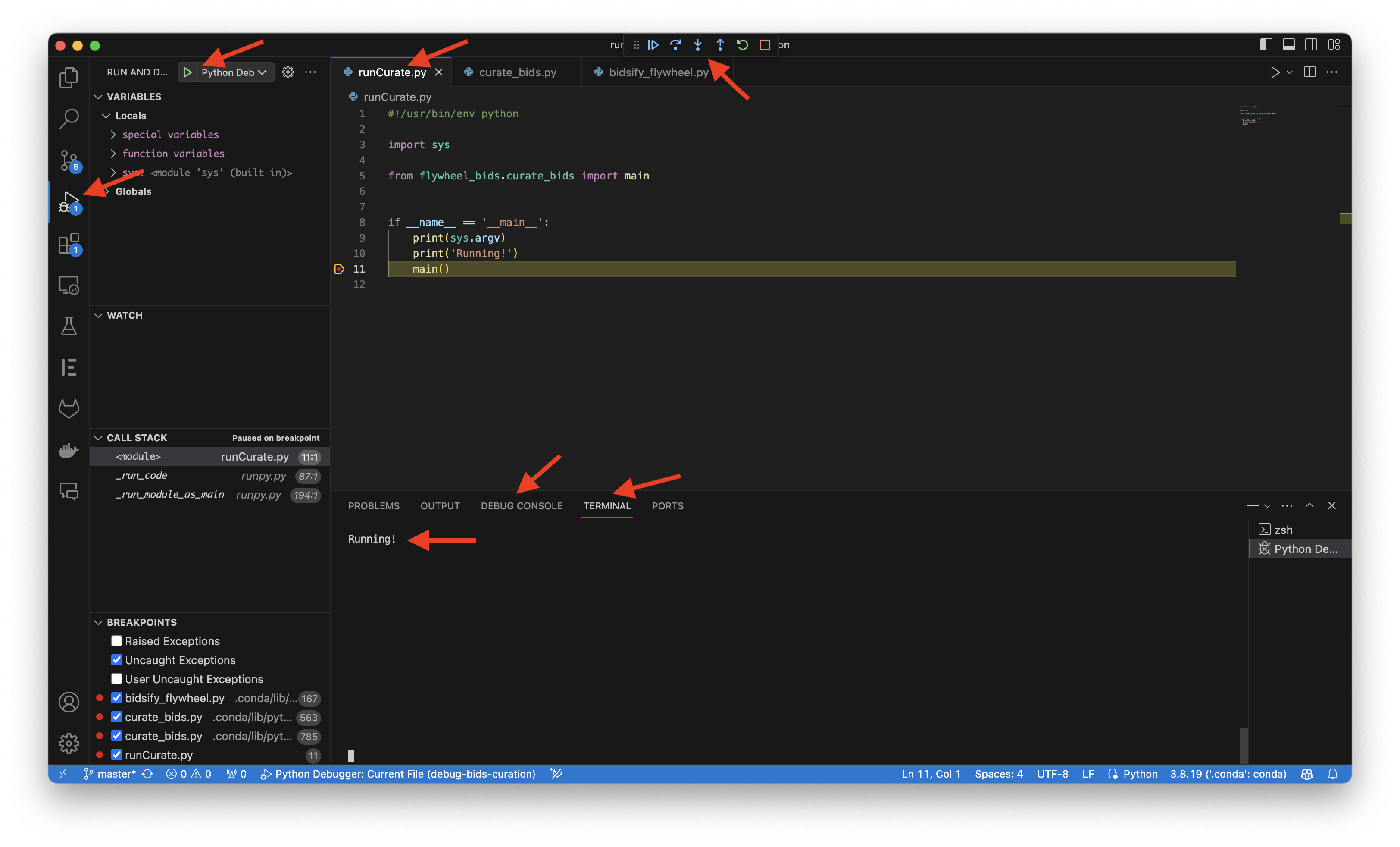This screenshot has width=1400, height=847.
Task: Check User Uncaught Exceptions box
Action: coord(116,679)
